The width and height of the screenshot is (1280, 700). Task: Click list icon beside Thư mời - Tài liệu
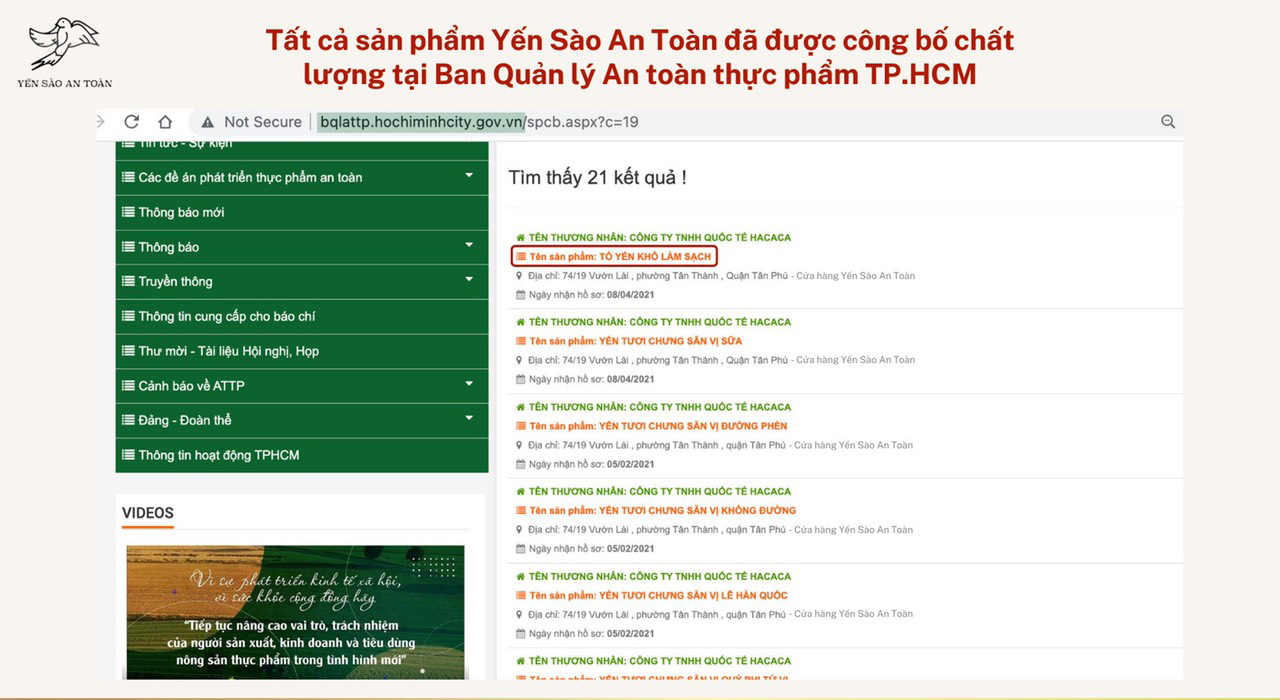128,351
